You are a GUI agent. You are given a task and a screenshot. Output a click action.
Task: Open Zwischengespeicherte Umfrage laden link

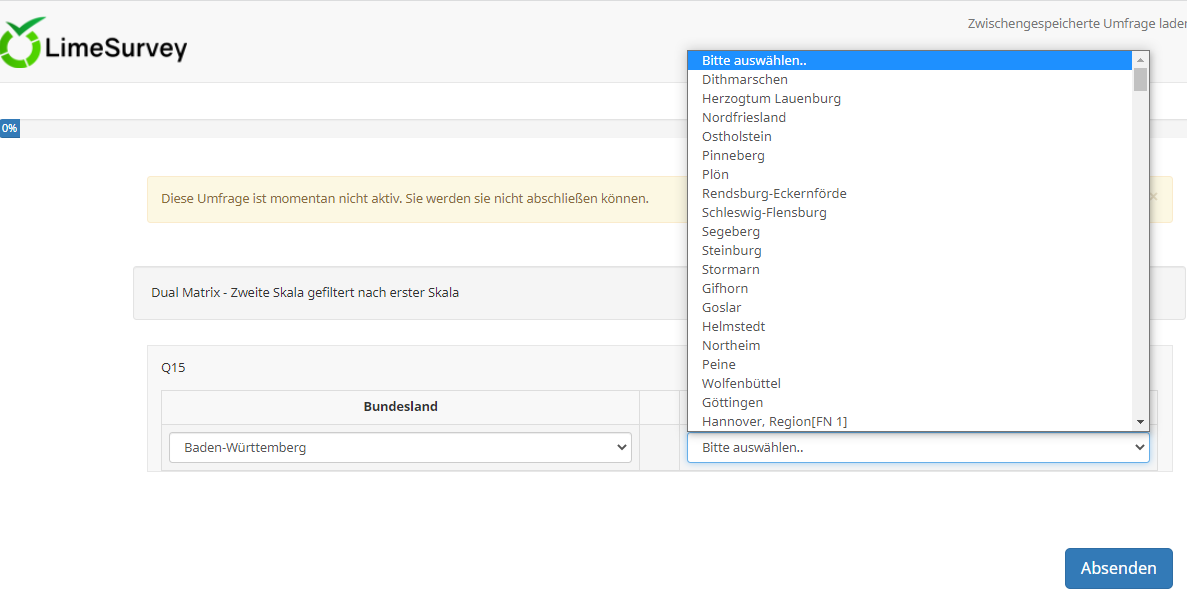point(1076,24)
